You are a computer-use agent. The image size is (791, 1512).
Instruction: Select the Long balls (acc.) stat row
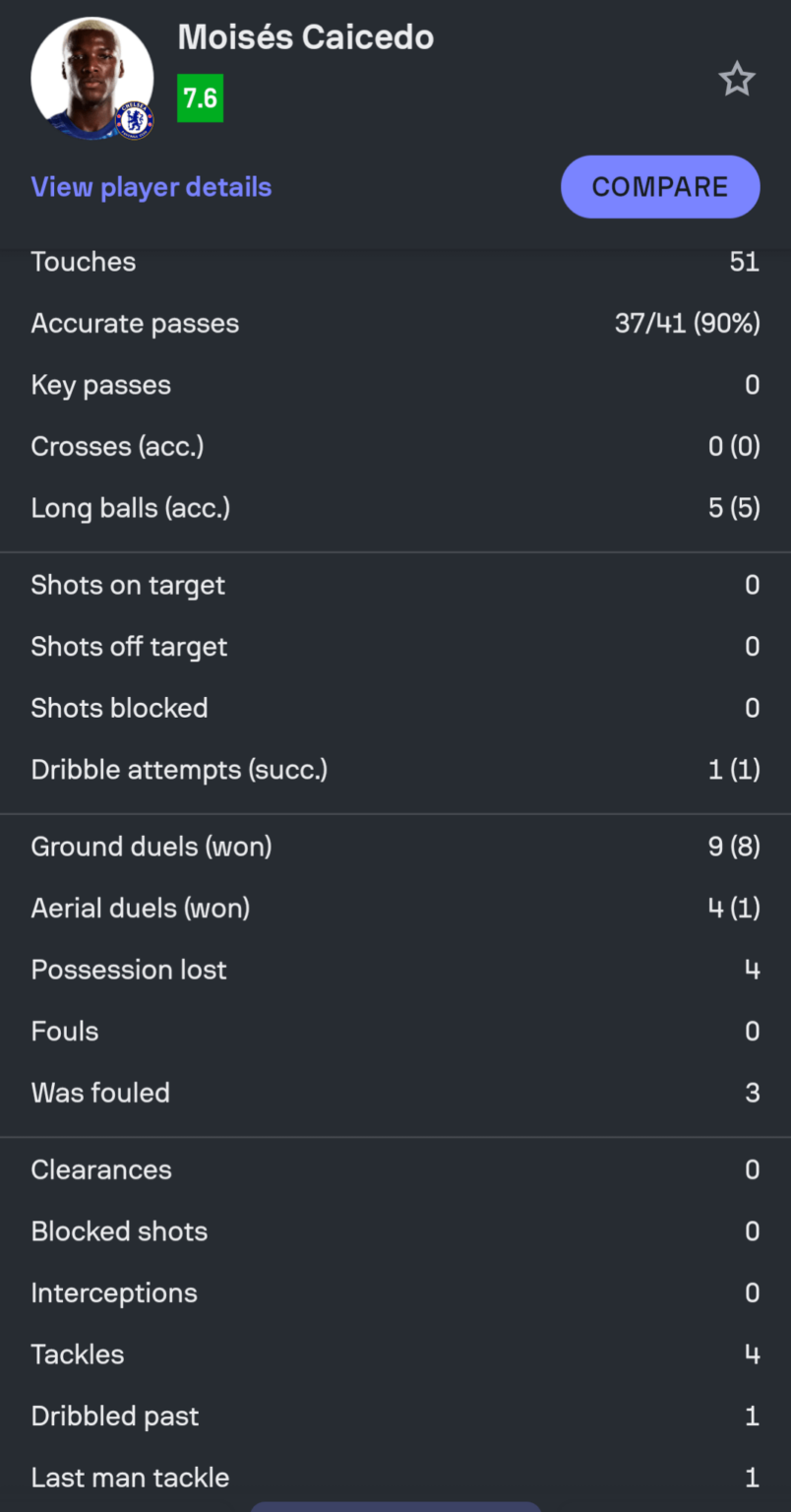click(394, 507)
